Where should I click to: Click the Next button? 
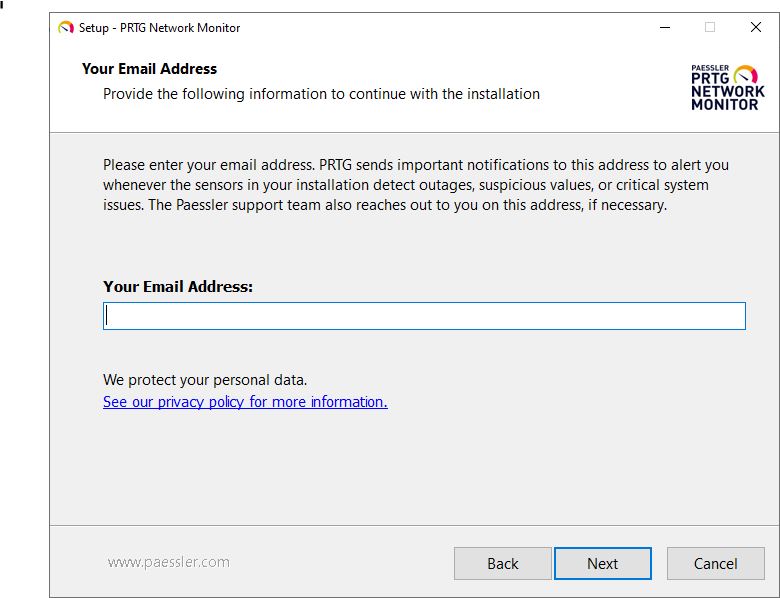click(603, 564)
